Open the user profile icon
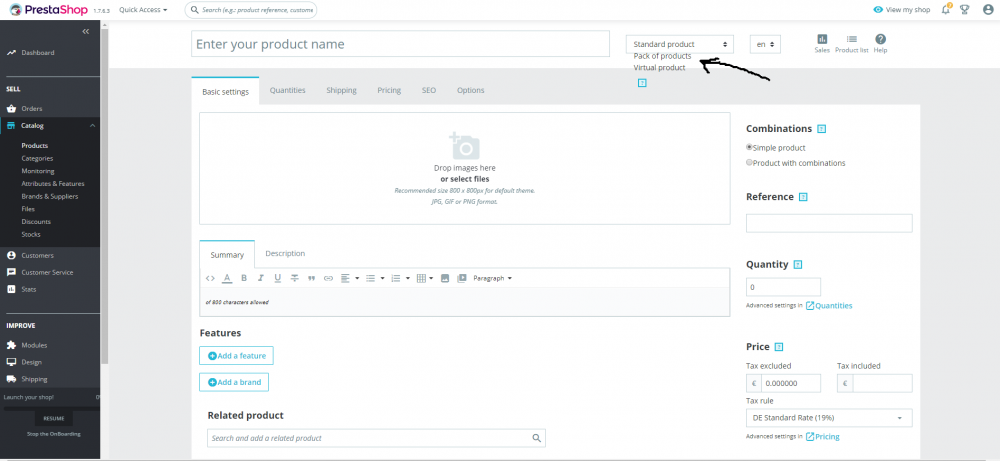Screen dimensions: 1000x461 [988, 10]
